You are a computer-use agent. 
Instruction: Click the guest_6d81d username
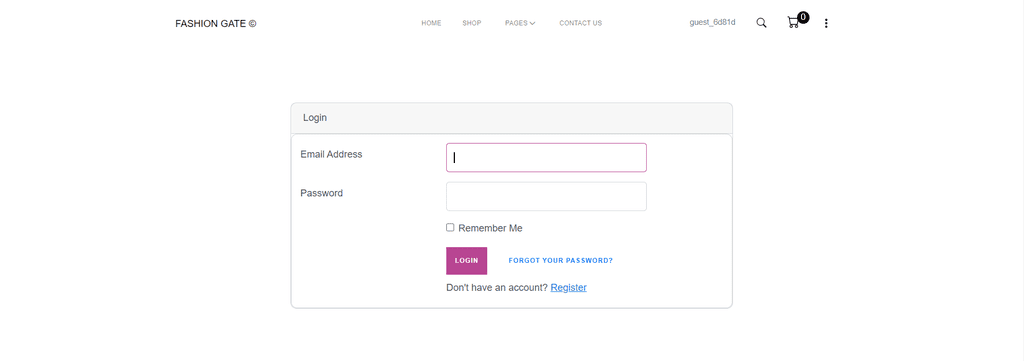(x=712, y=22)
